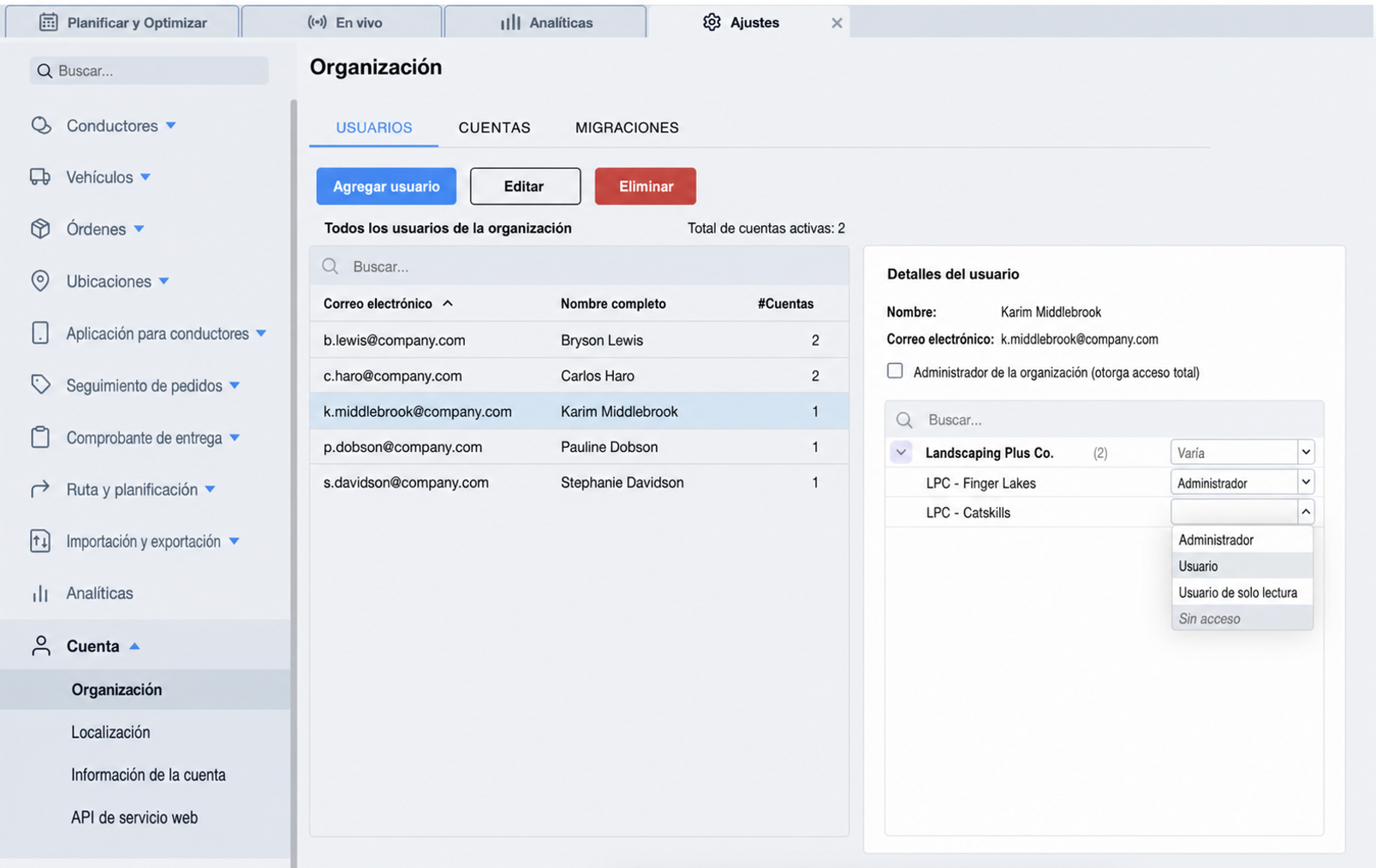Click the Analíticas sidebar chart icon

[40, 593]
